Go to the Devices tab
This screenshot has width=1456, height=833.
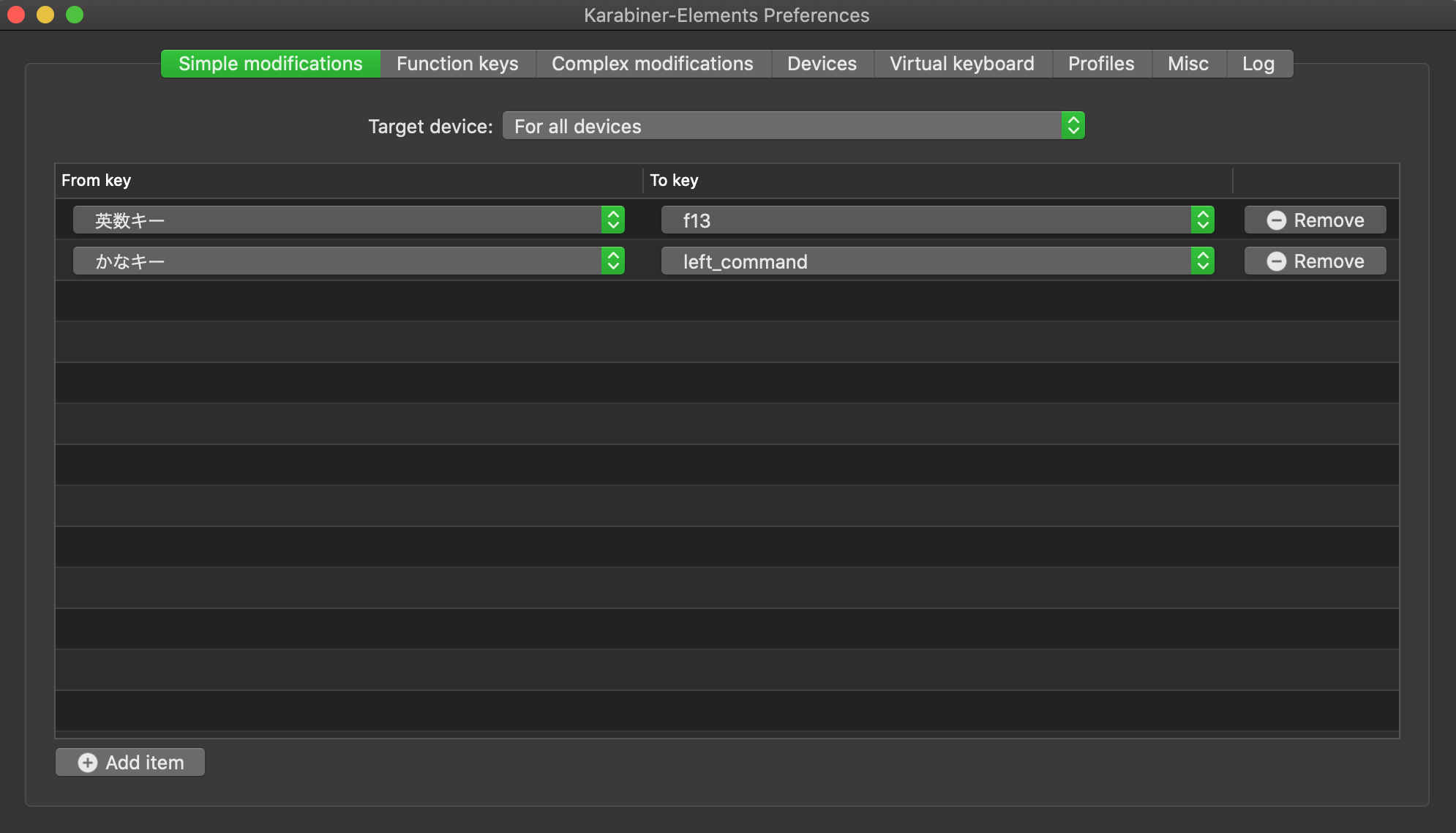822,64
